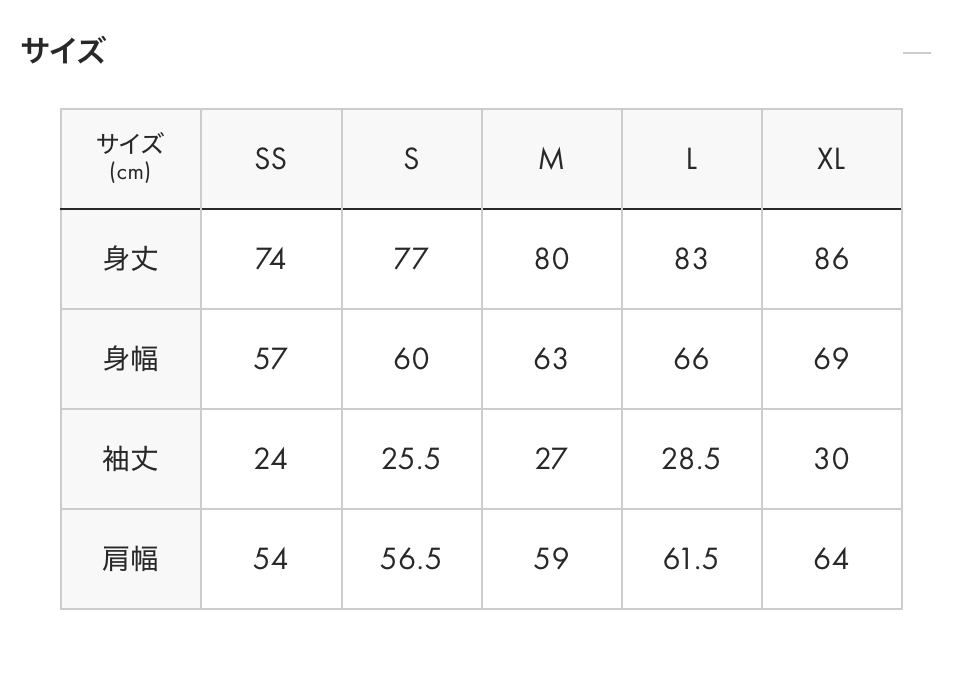The height and width of the screenshot is (683, 977).
Task: Click the 袖丈 value 28.5 for L
Action: [x=691, y=459]
